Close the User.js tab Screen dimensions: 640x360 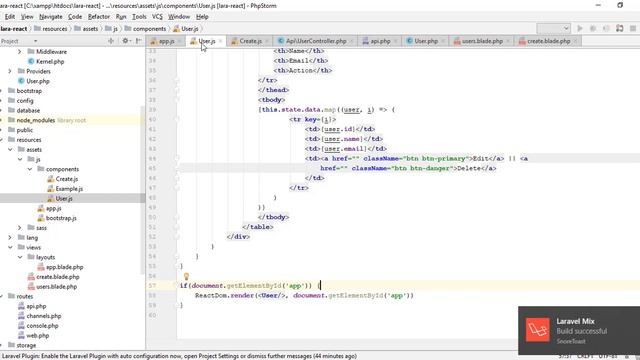pos(220,41)
